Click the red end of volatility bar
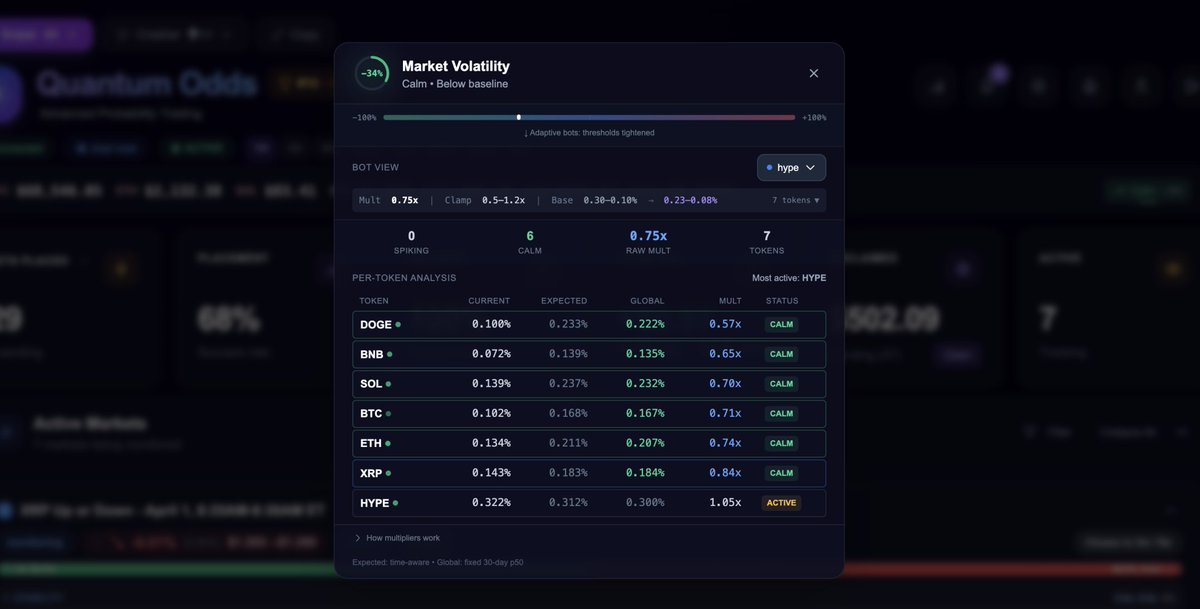This screenshot has height=609, width=1200. click(790, 117)
